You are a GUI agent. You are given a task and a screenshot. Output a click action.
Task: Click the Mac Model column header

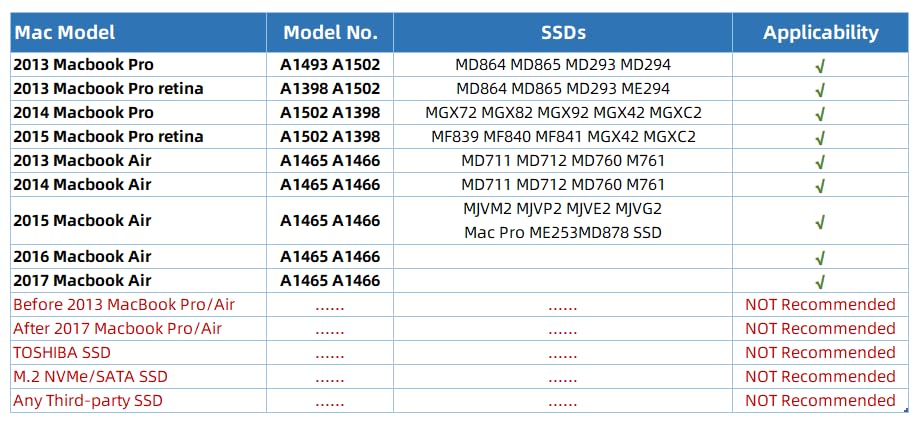[x=65, y=32]
